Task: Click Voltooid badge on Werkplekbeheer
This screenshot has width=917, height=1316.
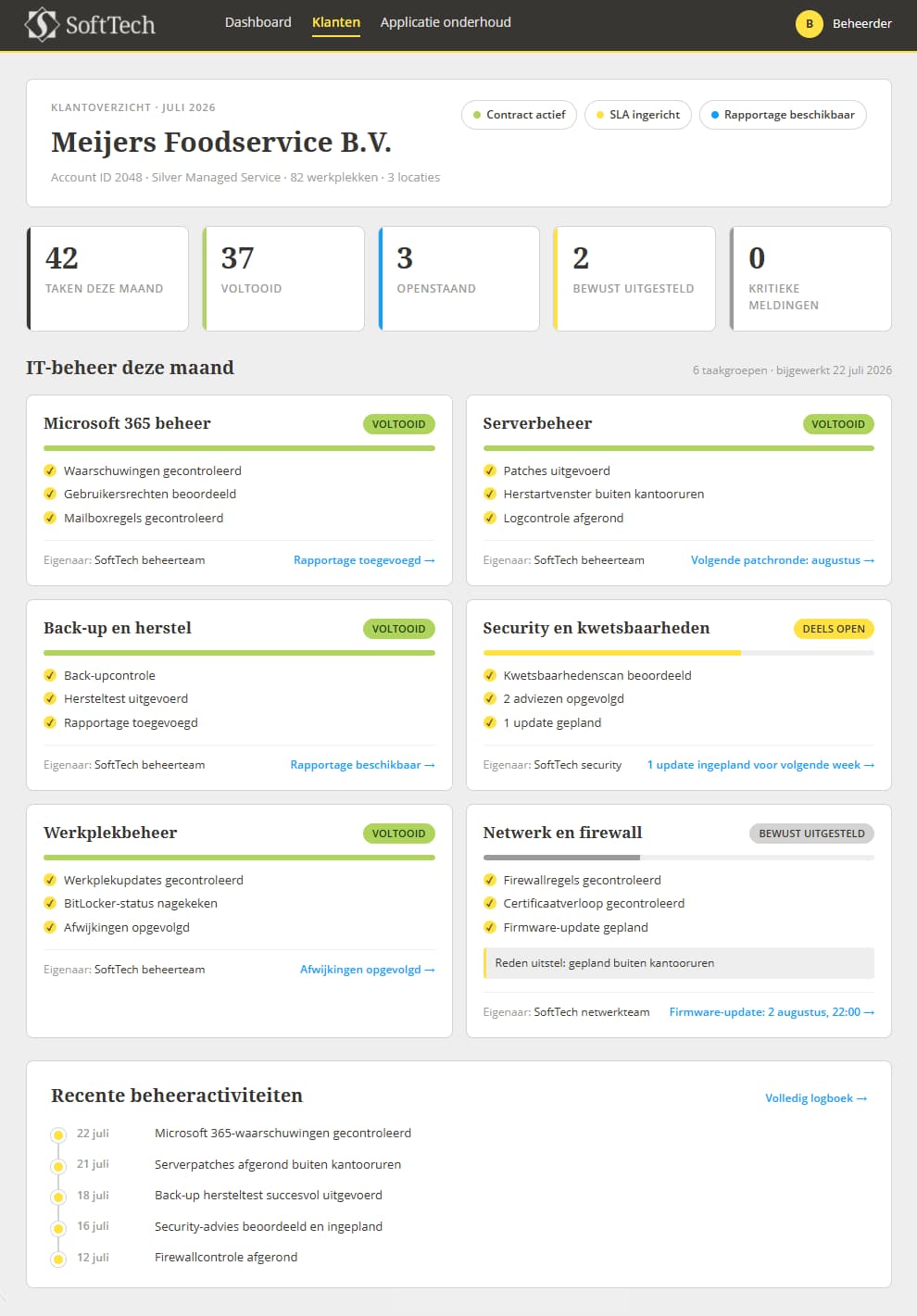Action: coord(398,833)
